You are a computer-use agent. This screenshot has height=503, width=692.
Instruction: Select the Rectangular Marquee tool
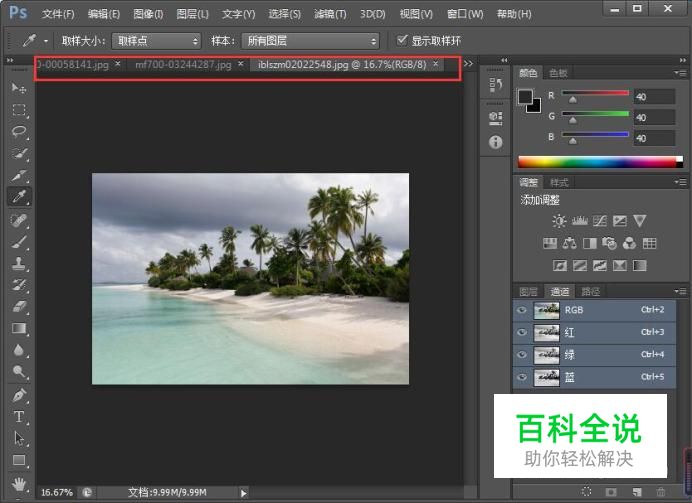pos(18,109)
